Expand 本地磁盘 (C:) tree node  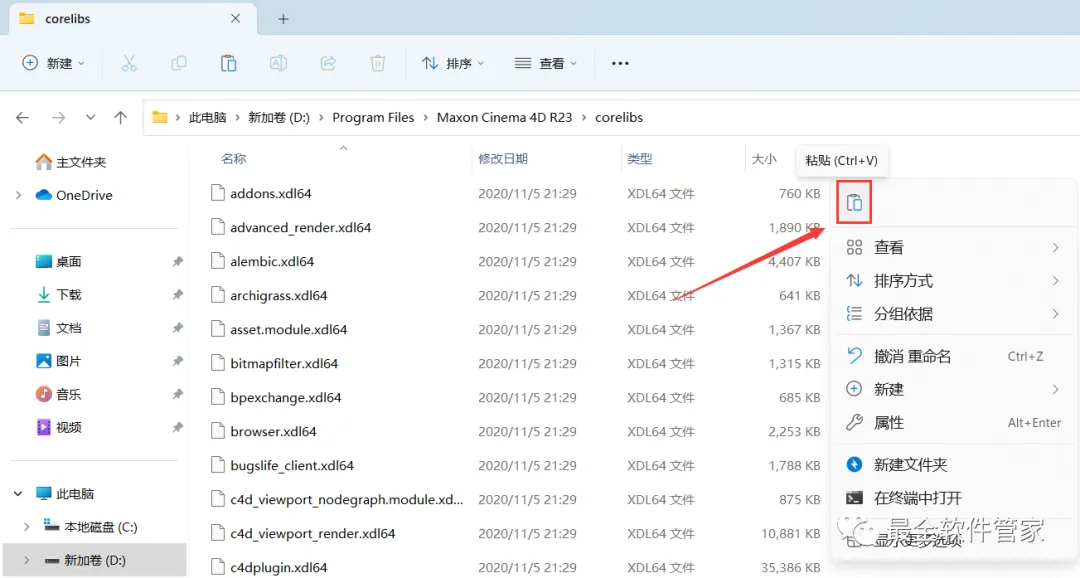pos(27,527)
